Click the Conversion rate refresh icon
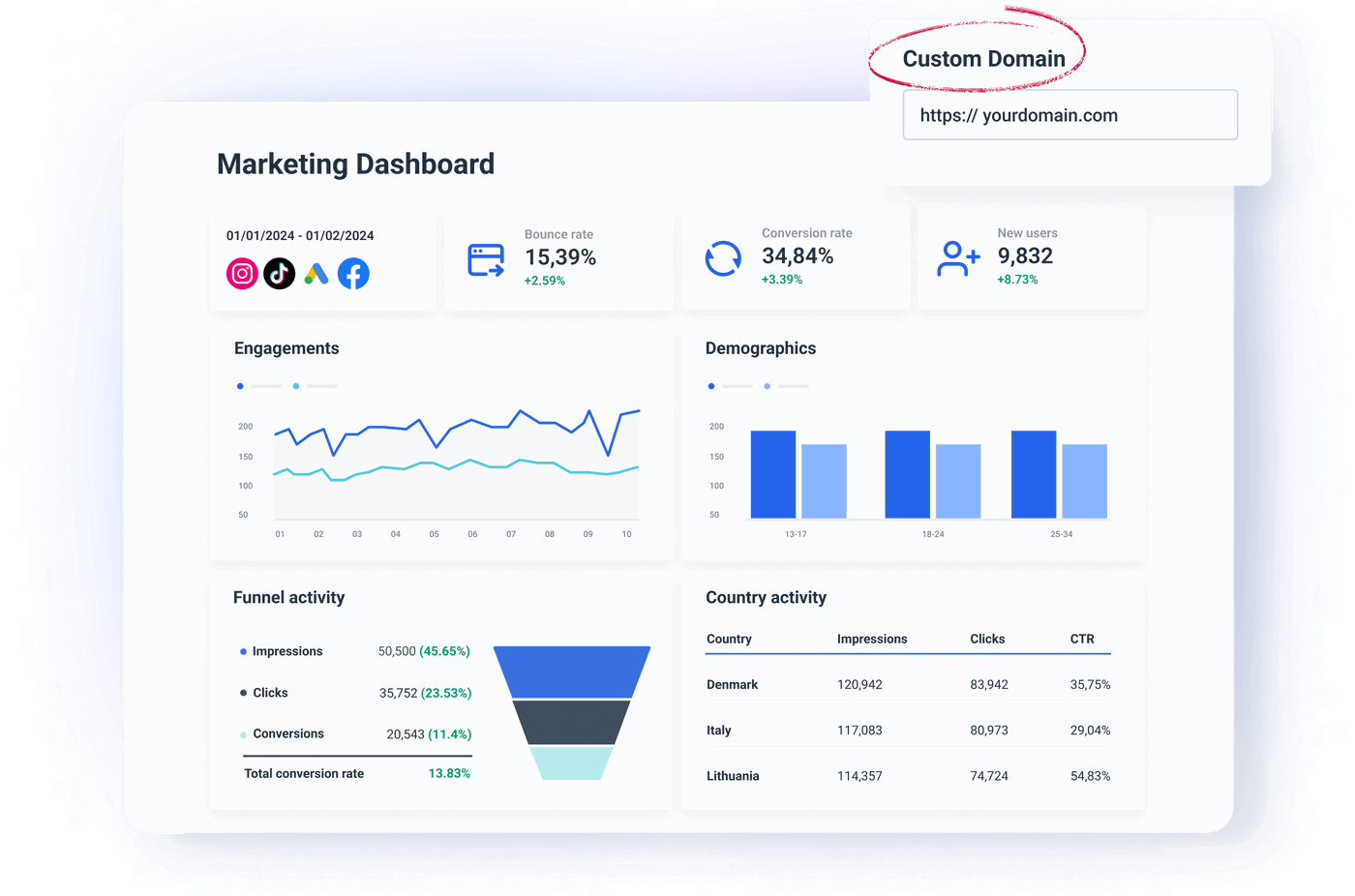 coord(722,258)
